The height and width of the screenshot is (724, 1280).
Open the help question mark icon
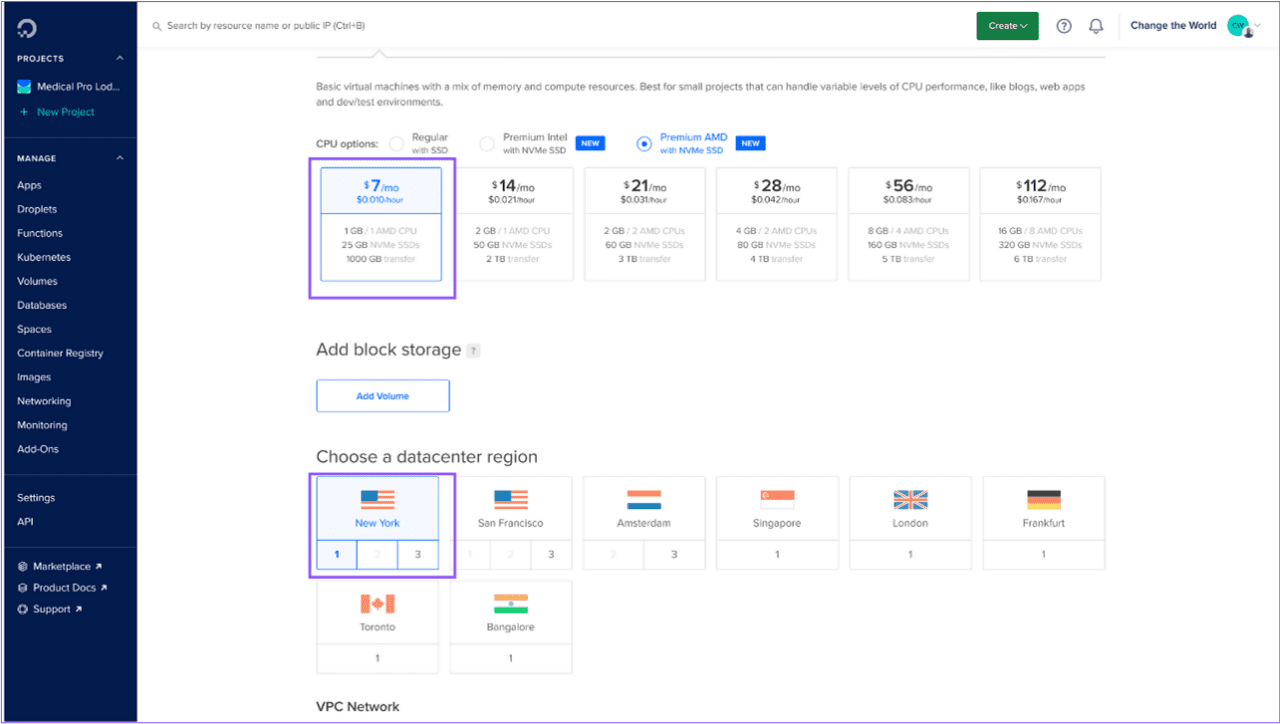pyautogui.click(x=1064, y=26)
